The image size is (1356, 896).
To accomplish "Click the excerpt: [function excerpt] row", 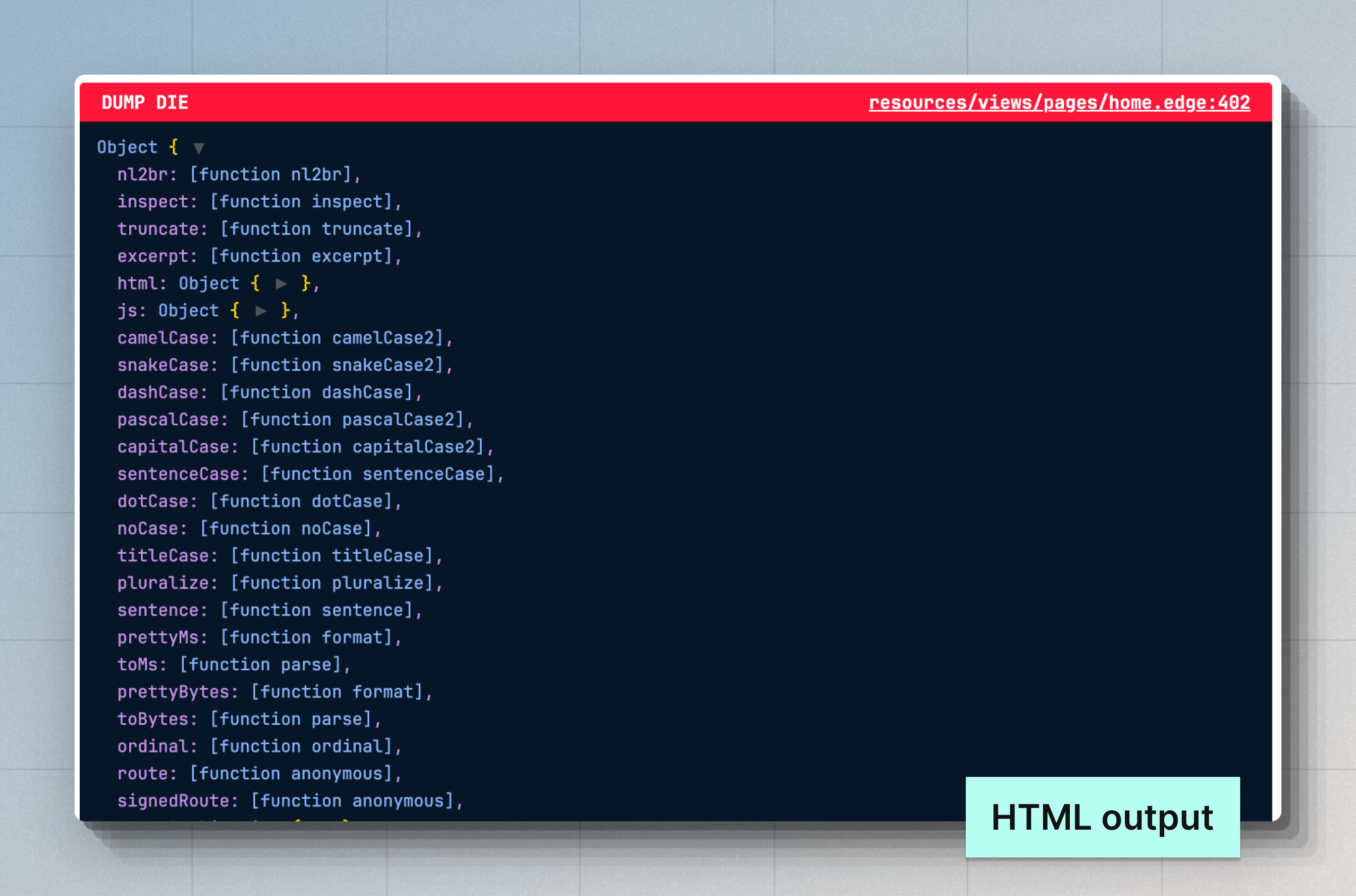I will 259,256.
